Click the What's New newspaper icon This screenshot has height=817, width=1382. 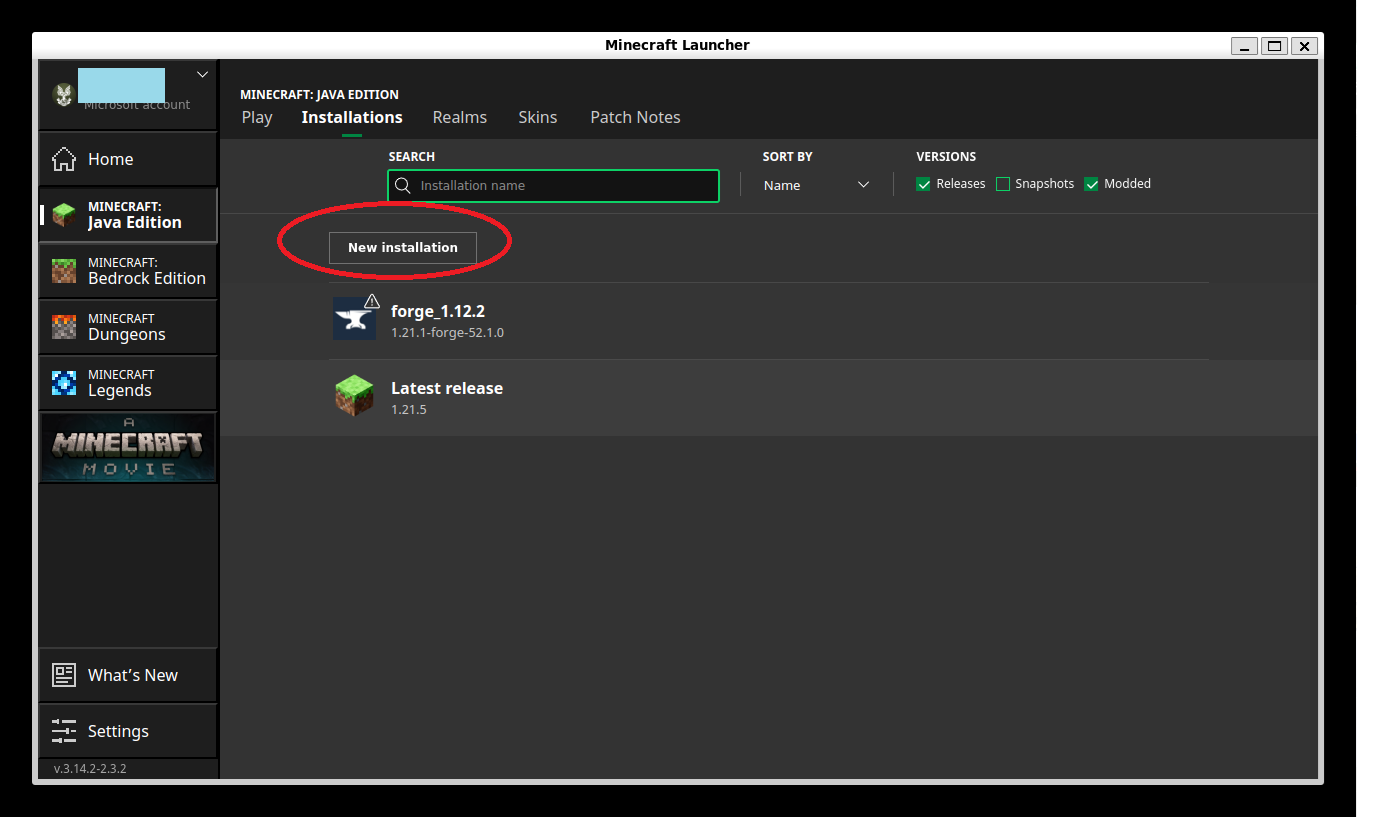[x=64, y=675]
